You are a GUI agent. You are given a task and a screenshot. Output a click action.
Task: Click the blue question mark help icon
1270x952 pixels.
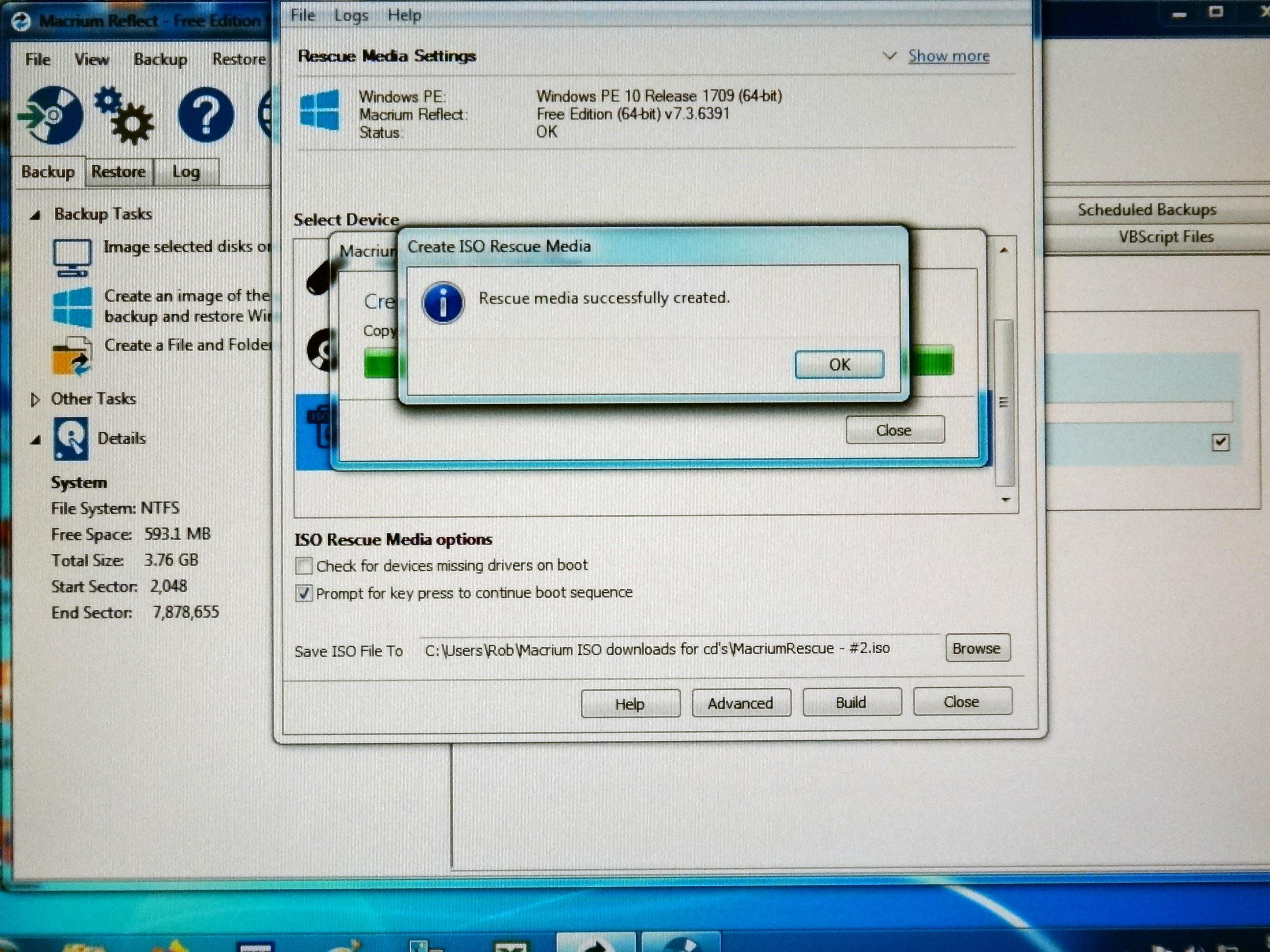click(206, 116)
